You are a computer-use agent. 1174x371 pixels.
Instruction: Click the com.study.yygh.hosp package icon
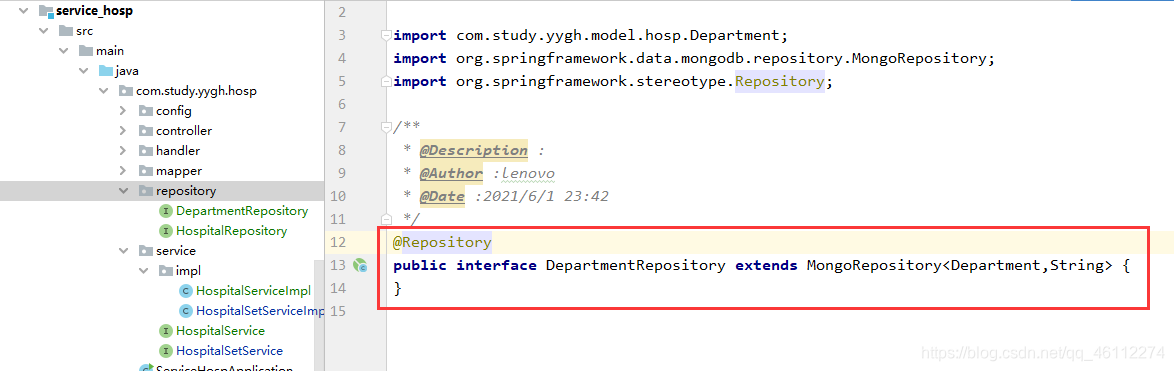pos(125,91)
